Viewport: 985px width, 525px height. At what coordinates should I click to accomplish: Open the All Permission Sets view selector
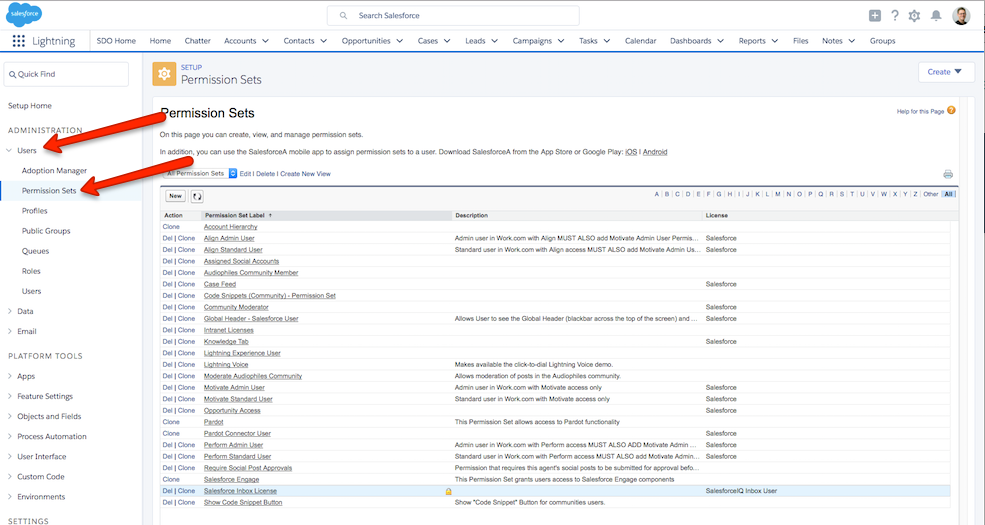(199, 173)
